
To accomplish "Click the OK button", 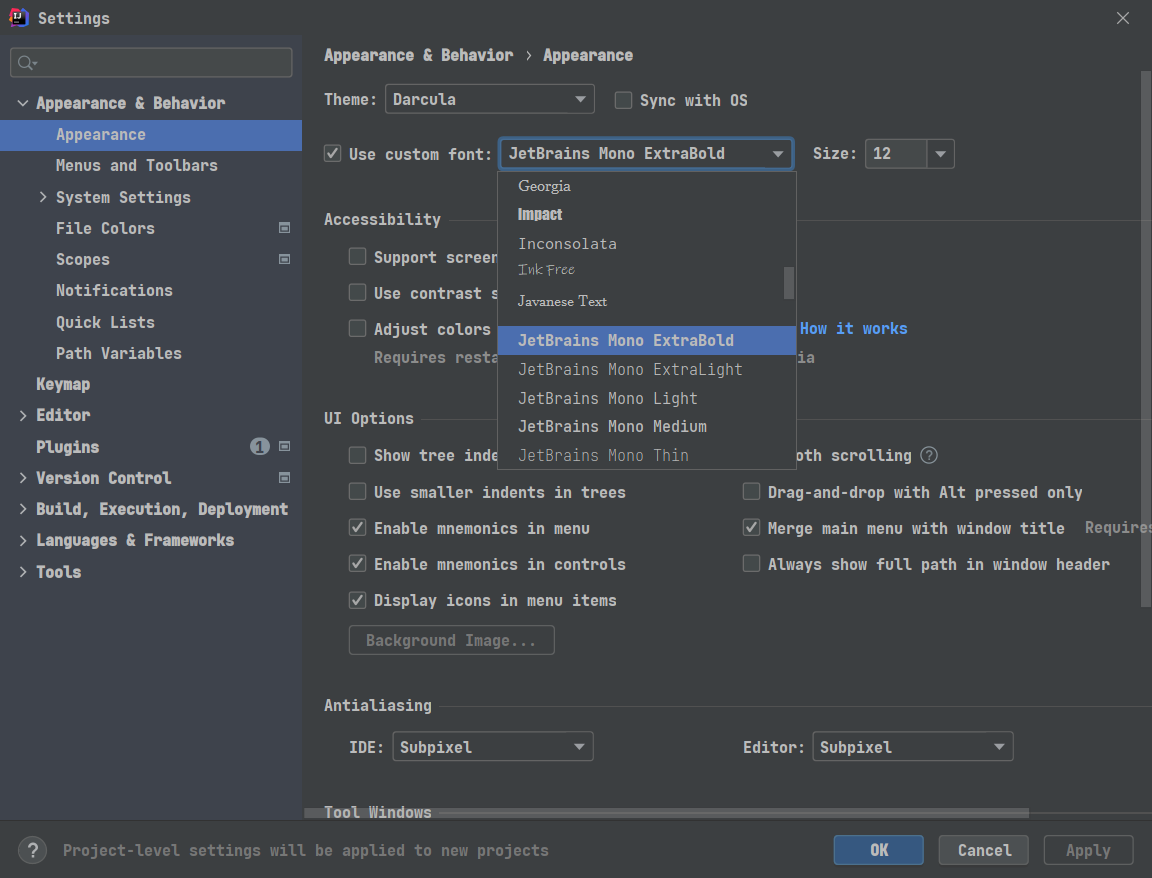I will coord(879,850).
